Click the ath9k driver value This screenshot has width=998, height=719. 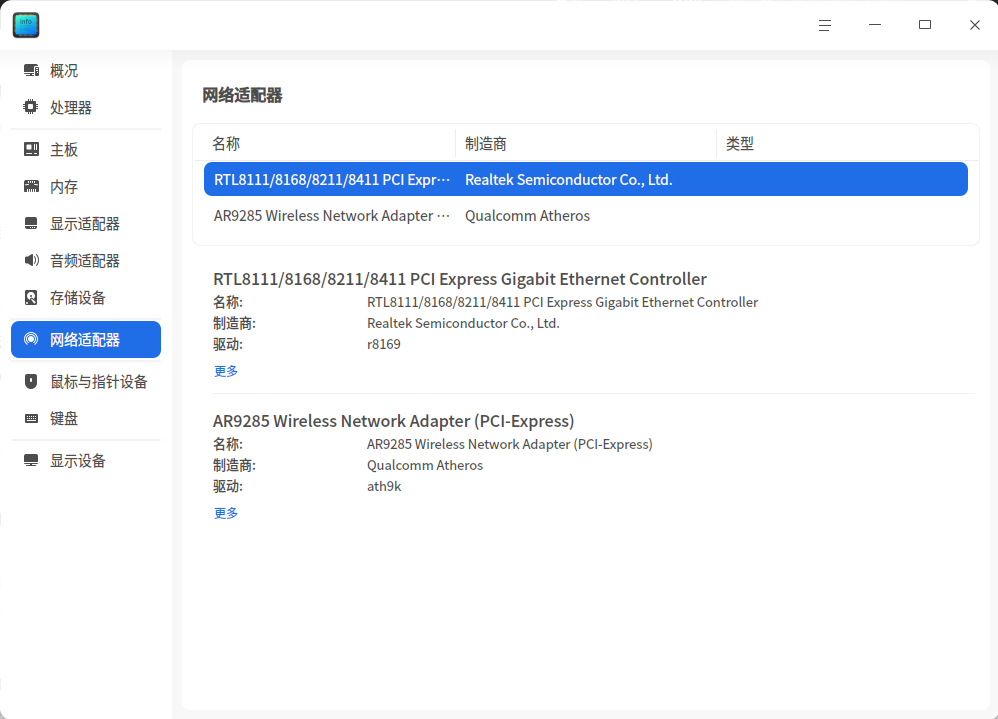coord(384,486)
